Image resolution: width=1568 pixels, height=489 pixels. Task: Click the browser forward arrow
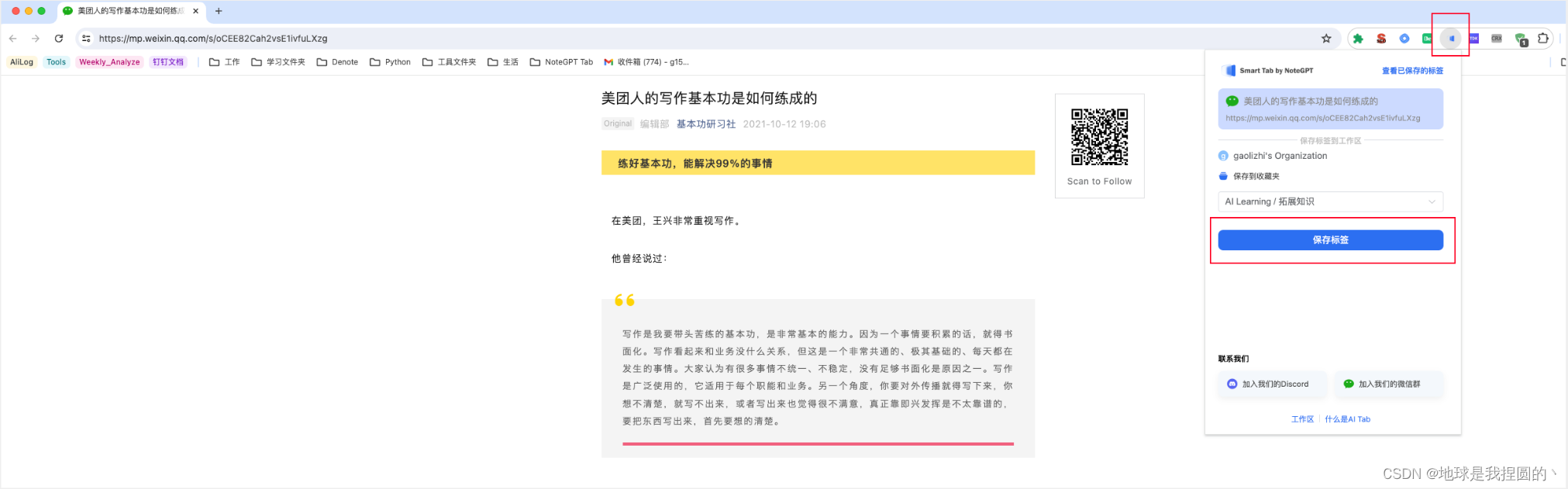point(36,38)
